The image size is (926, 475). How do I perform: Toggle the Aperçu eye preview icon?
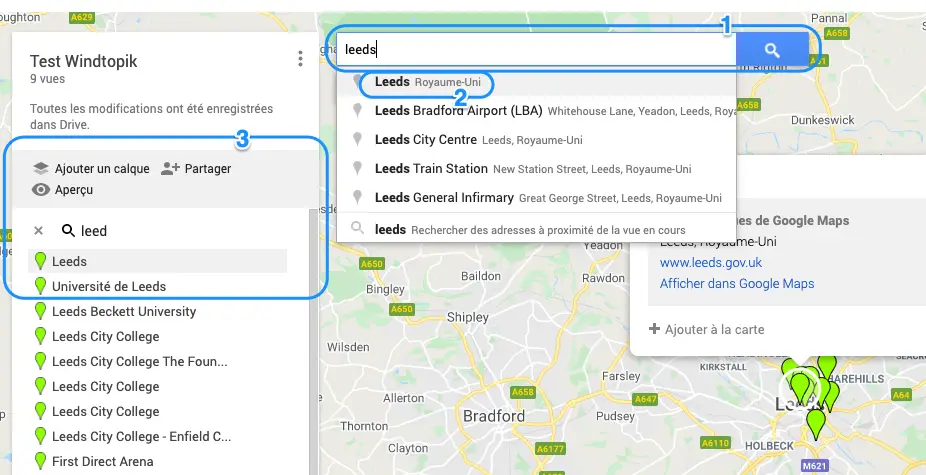click(x=40, y=190)
